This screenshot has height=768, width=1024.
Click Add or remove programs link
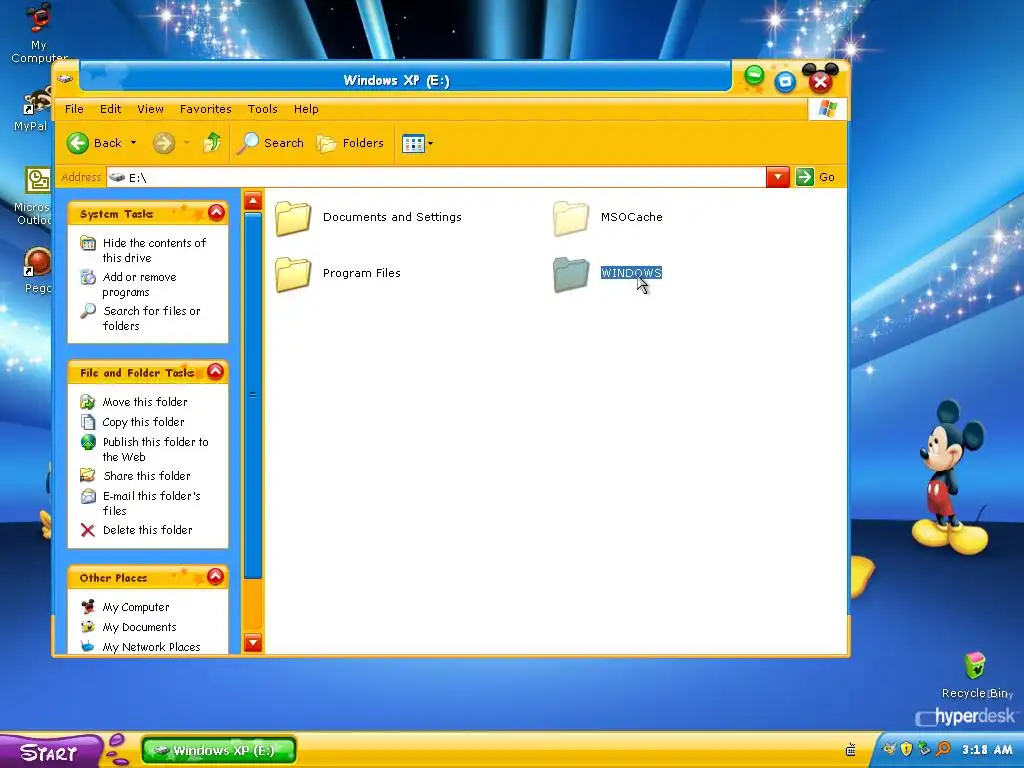(x=139, y=284)
